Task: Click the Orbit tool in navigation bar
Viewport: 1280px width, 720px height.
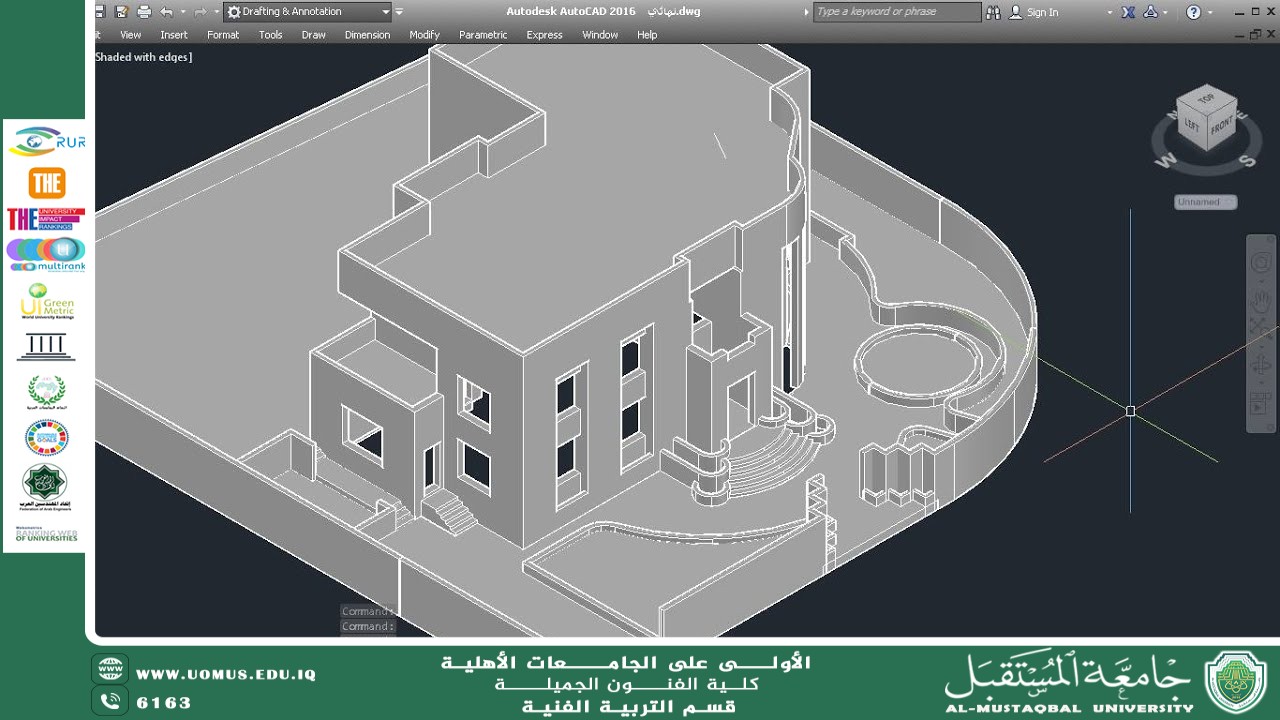Action: click(1260, 365)
